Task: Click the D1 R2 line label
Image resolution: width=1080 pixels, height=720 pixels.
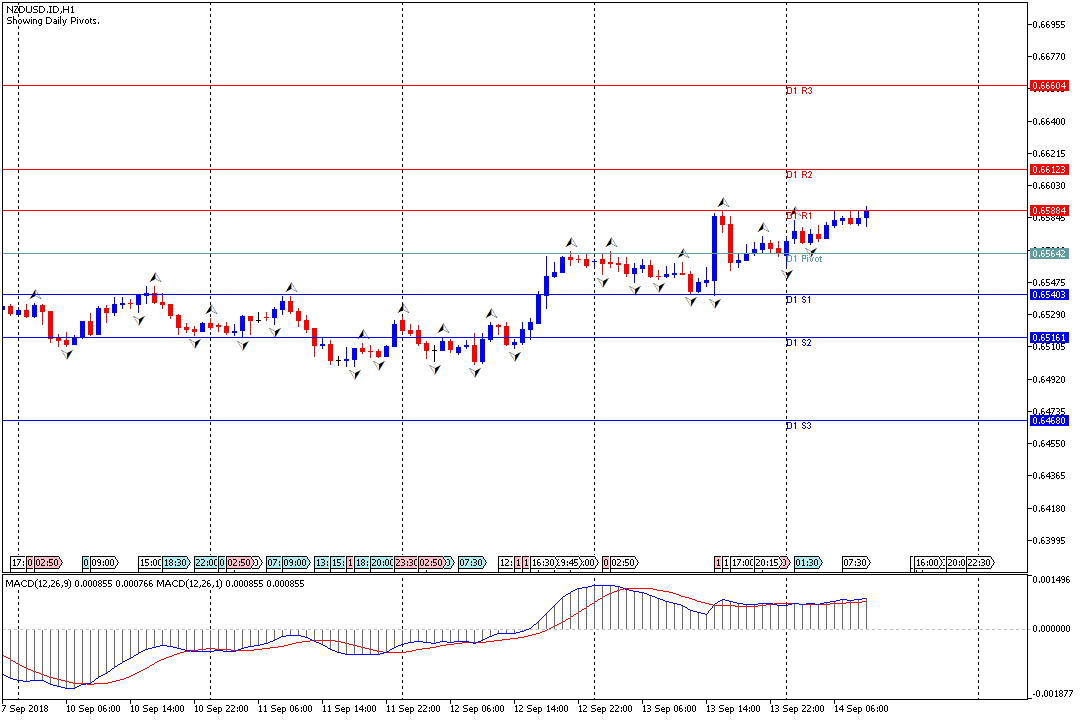Action: click(x=800, y=175)
